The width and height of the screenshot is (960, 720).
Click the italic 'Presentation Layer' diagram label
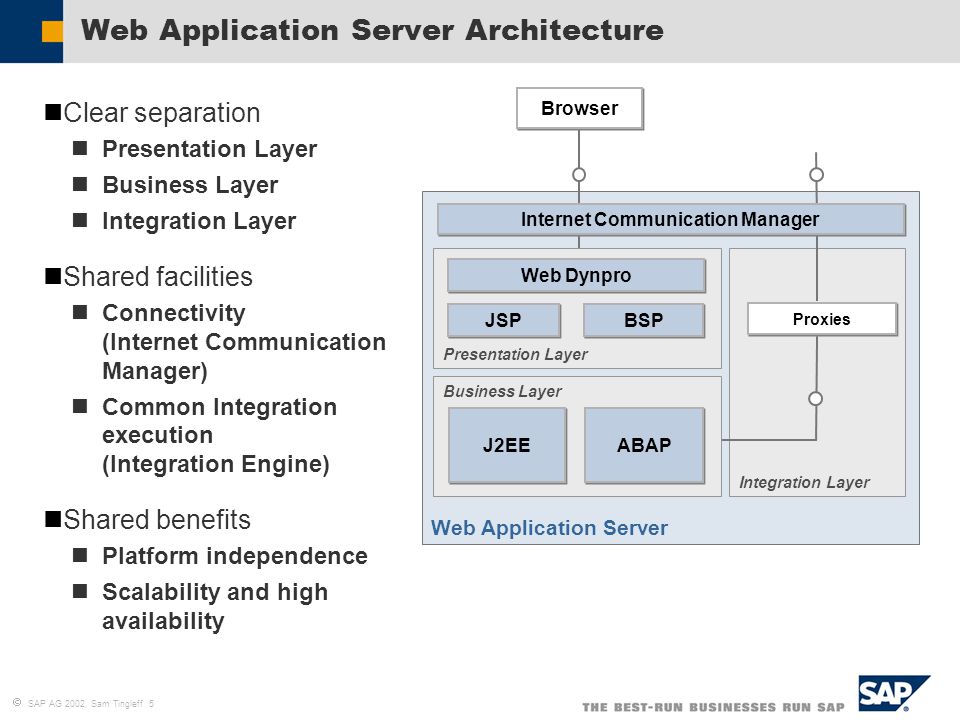(x=516, y=354)
